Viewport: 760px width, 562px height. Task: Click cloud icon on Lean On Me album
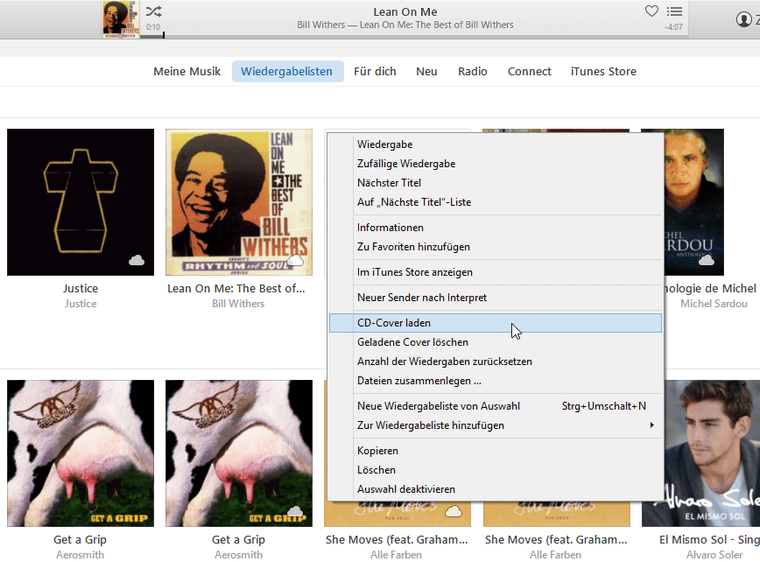tap(295, 261)
